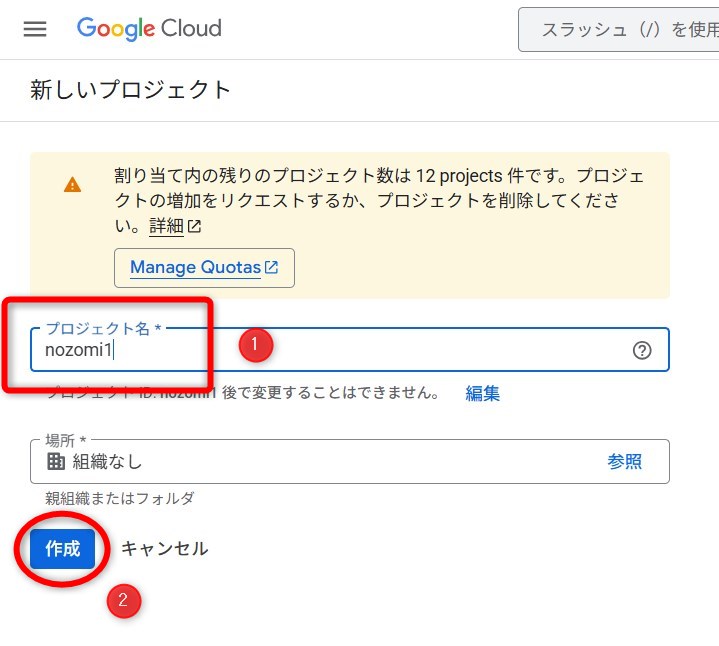Click the quota warning message text
Image resolution: width=719 pixels, height=646 pixels.
[x=380, y=188]
